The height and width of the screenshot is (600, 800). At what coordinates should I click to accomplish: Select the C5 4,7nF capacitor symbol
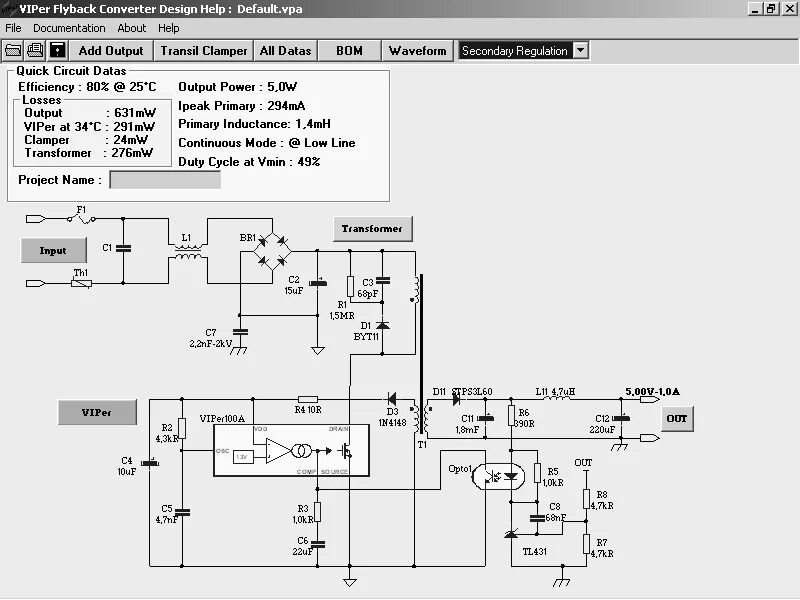tap(182, 512)
